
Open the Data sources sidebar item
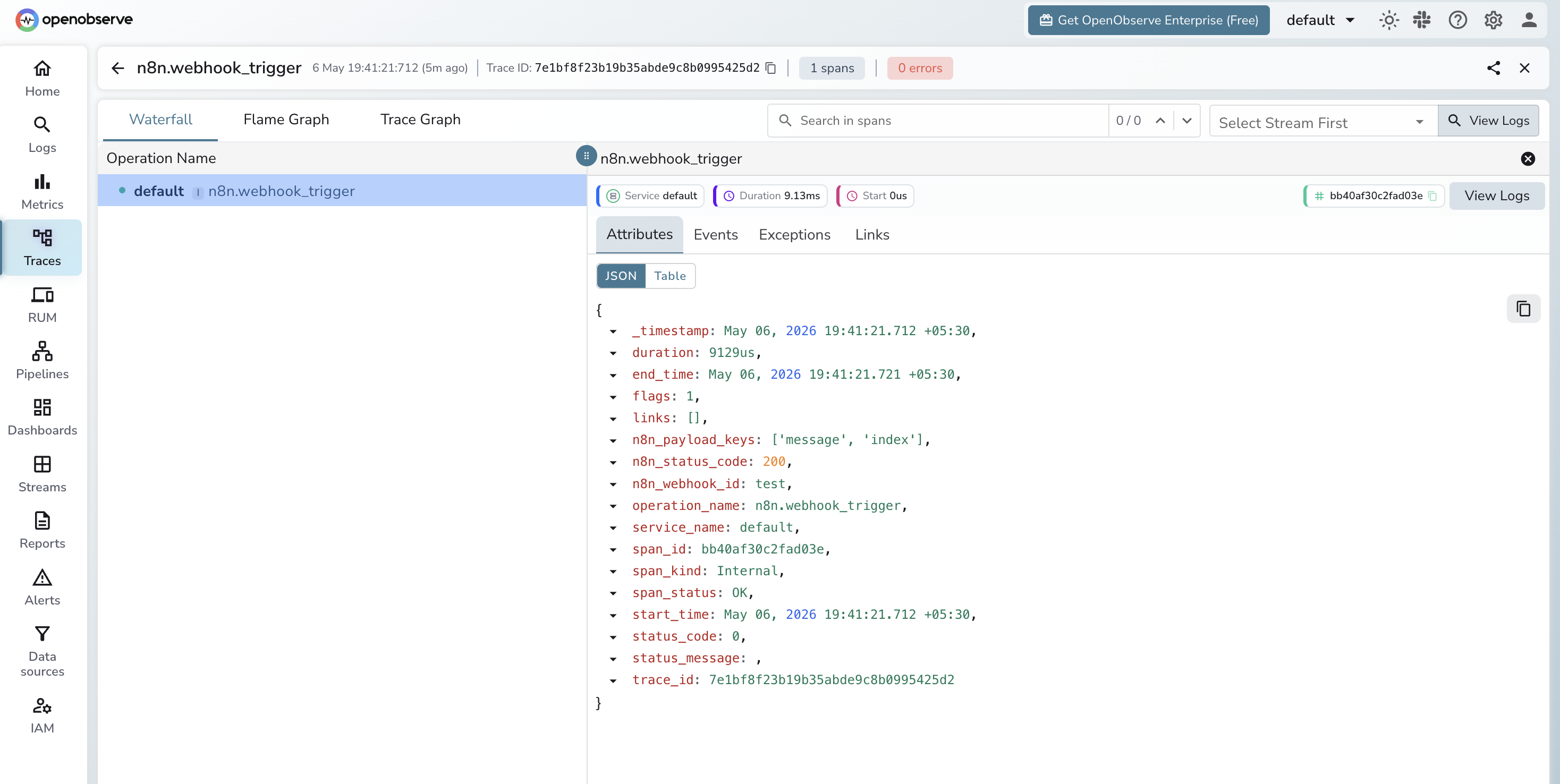[x=43, y=651]
